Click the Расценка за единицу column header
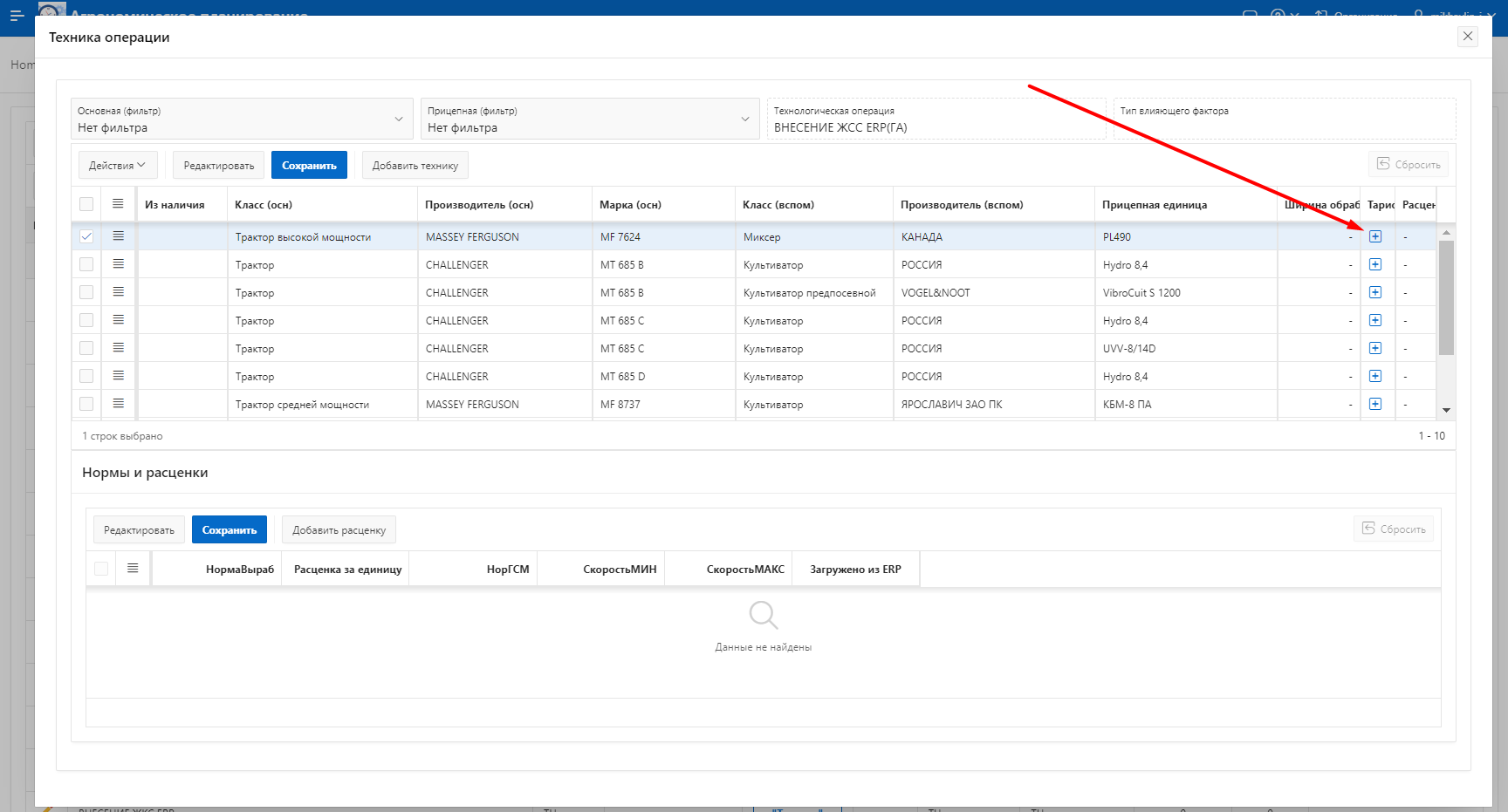The width and height of the screenshot is (1508, 812). tap(347, 570)
